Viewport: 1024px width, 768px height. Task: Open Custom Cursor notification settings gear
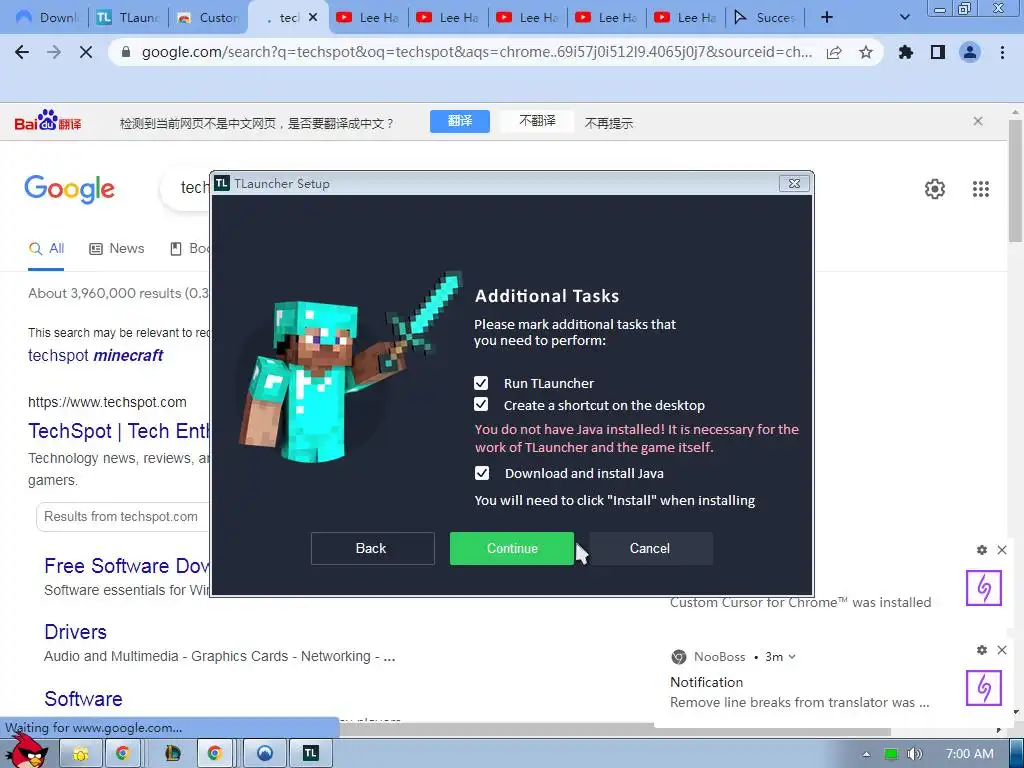pos(982,550)
